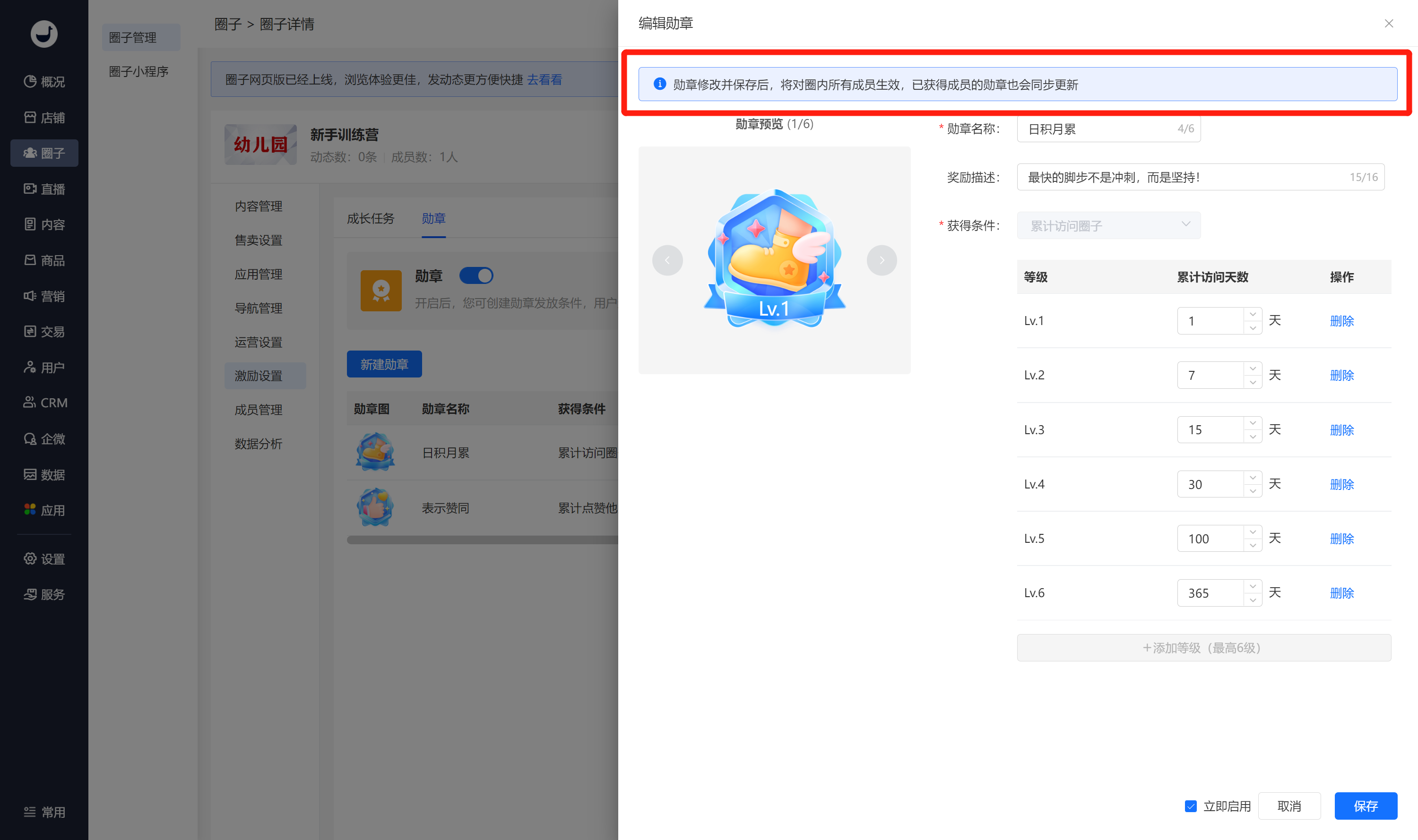Show previous badge preview with left arrow
Screen dimensions: 1418x840
[x=668, y=260]
